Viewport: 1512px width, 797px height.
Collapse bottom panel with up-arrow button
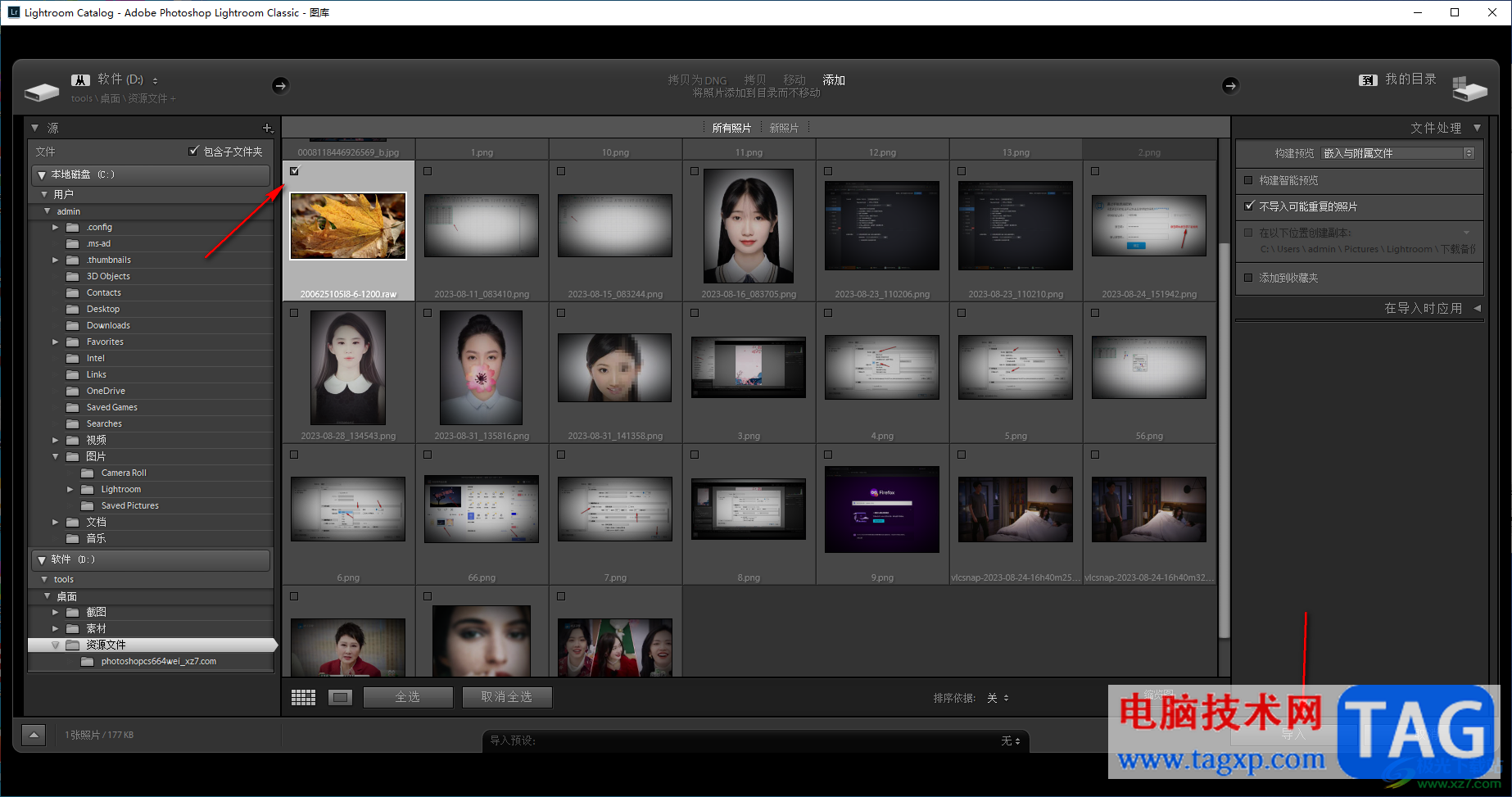click(34, 735)
